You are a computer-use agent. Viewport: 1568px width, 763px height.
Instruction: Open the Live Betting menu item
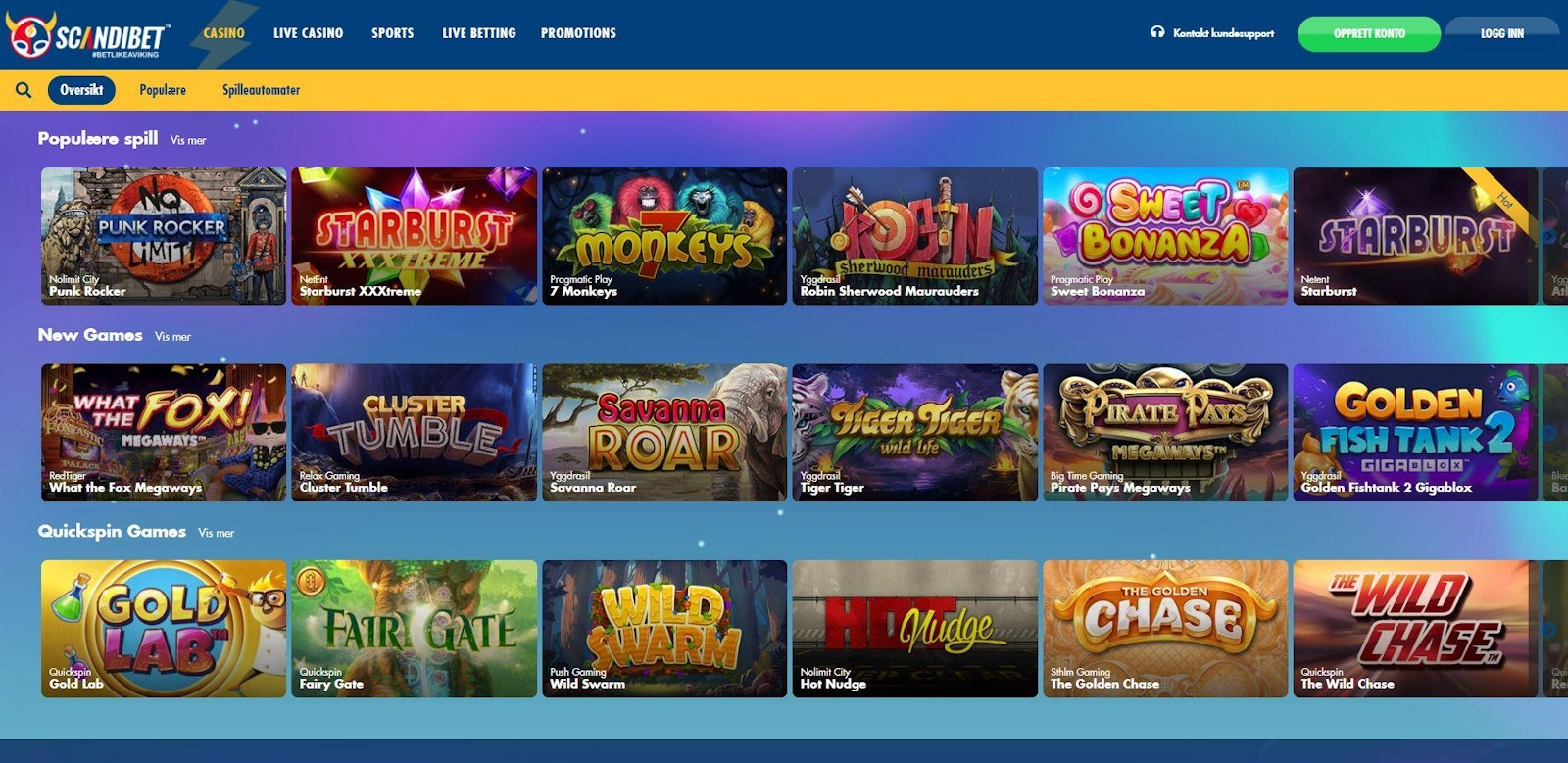coord(478,33)
